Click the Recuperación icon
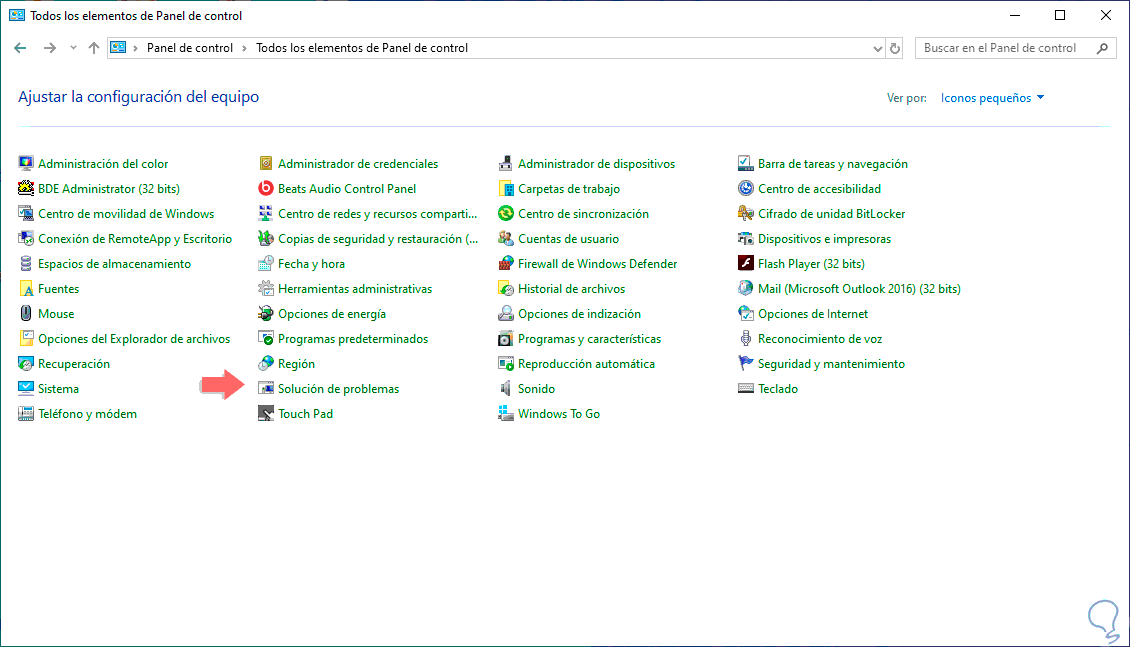The width and height of the screenshot is (1130, 647). [x=26, y=364]
